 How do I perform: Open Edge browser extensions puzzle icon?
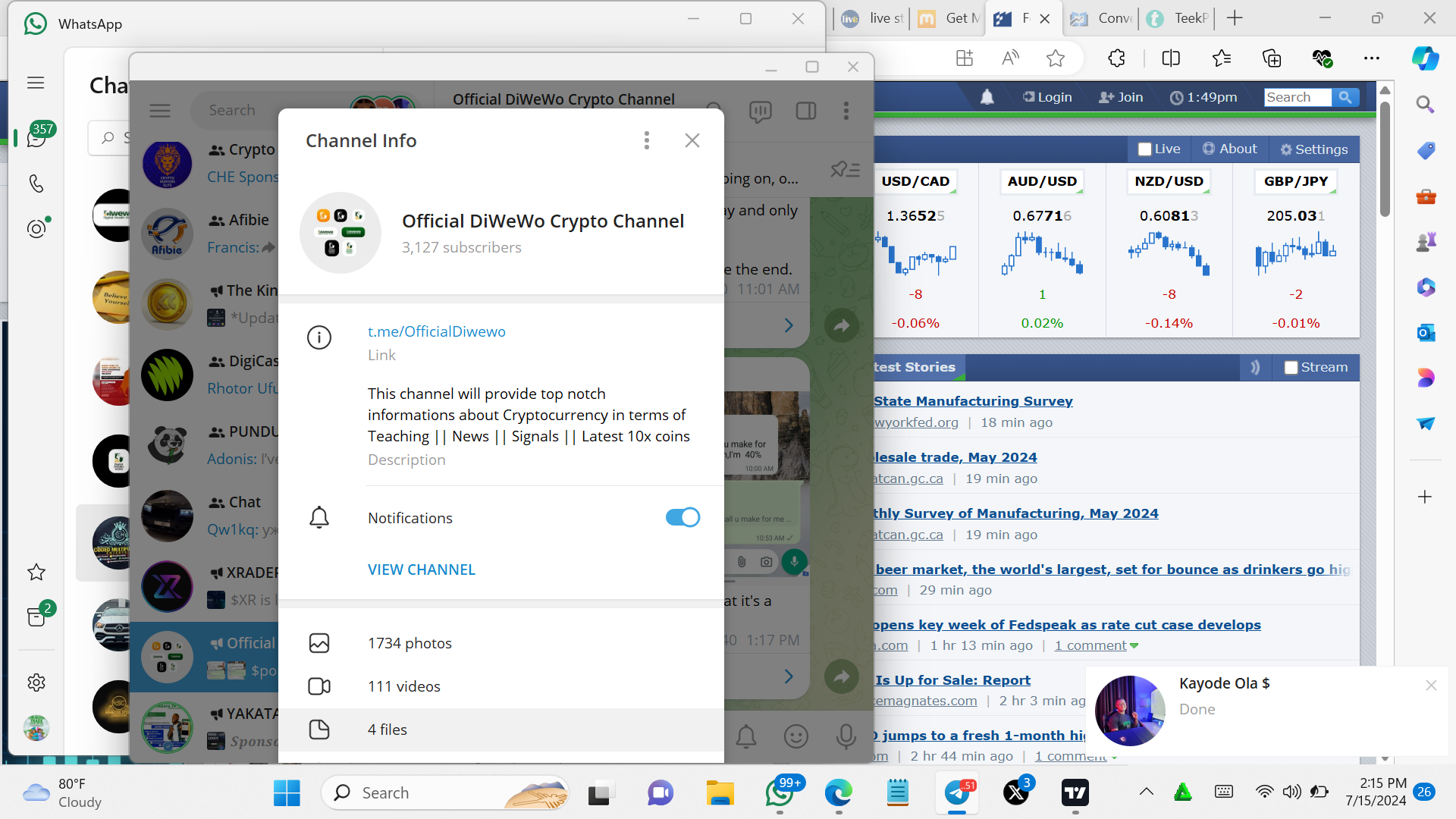[x=1116, y=58]
